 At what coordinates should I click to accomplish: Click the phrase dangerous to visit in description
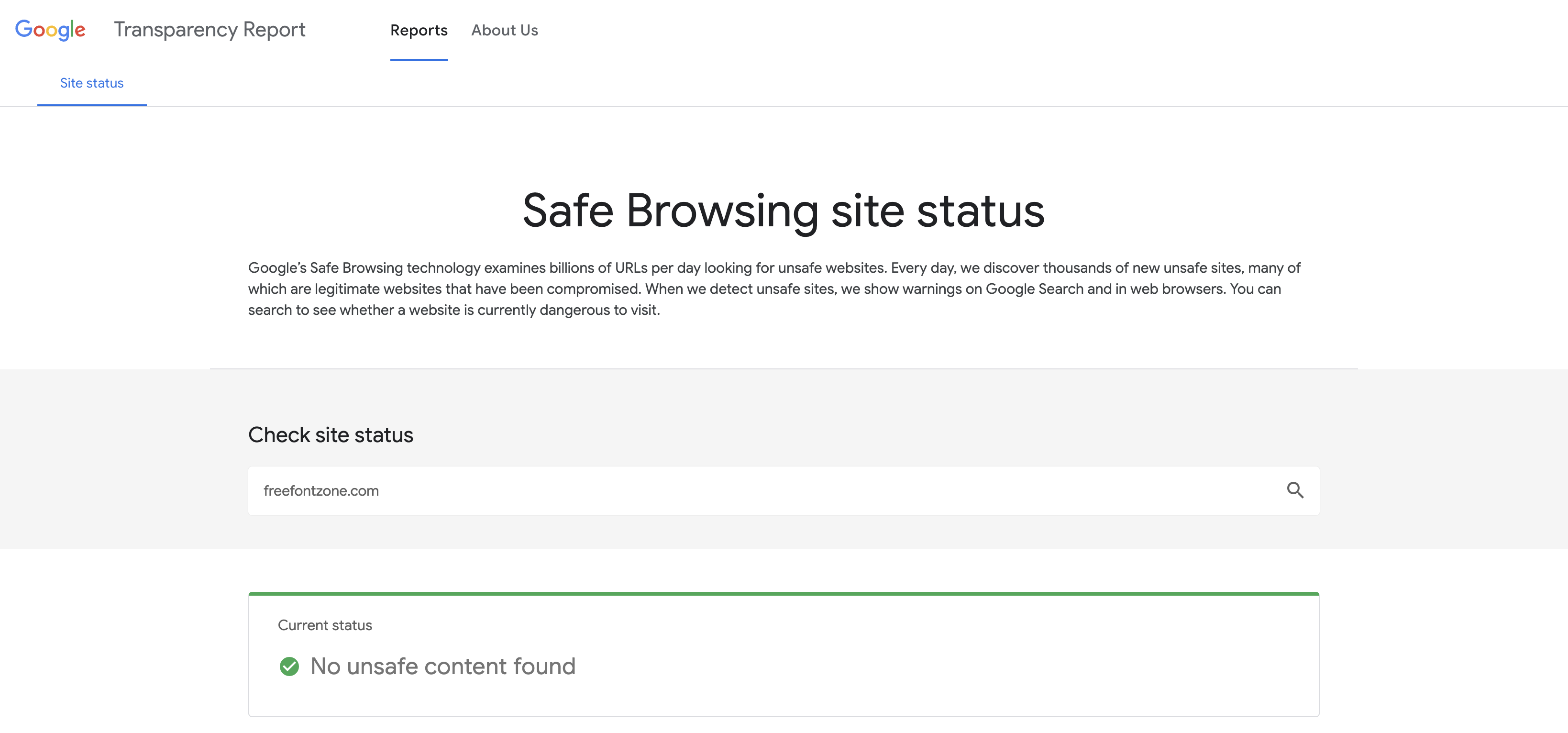tap(598, 310)
